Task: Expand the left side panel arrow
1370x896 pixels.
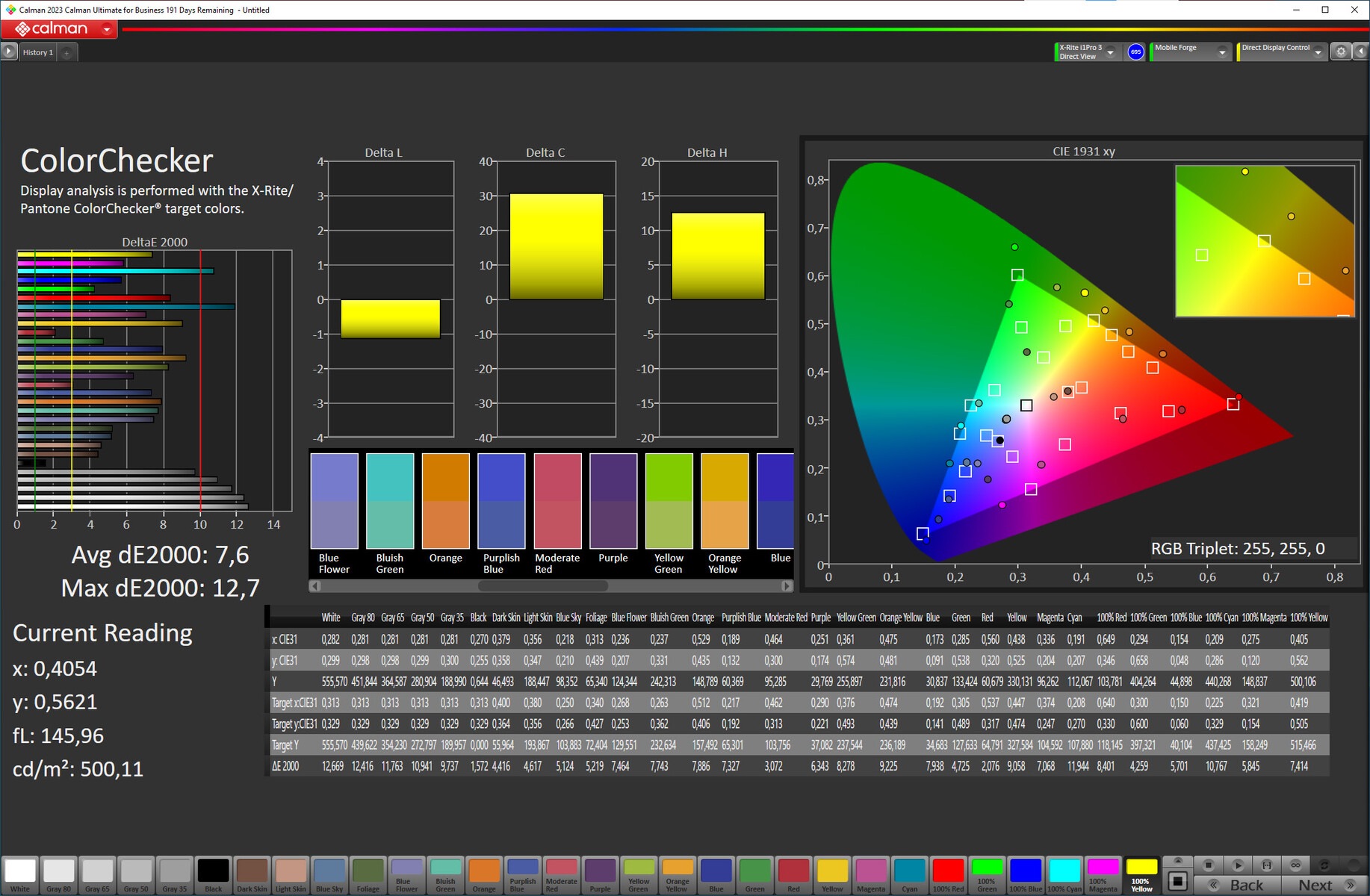Action: (9, 52)
